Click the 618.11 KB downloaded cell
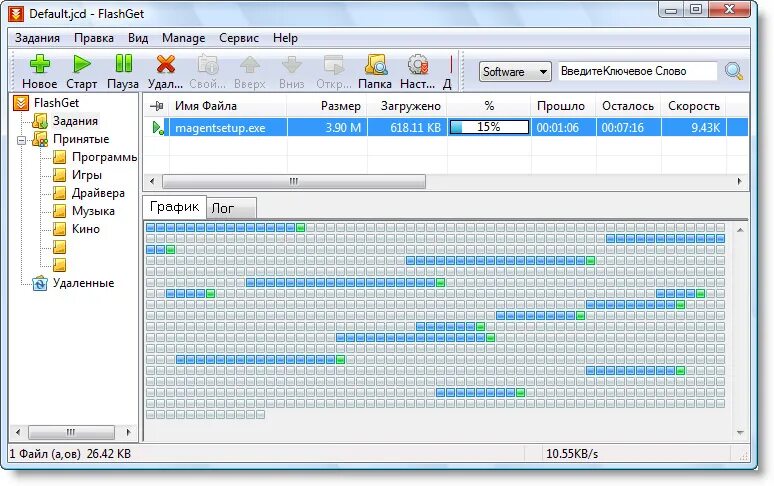This screenshot has width=774, height=486. 407,128
